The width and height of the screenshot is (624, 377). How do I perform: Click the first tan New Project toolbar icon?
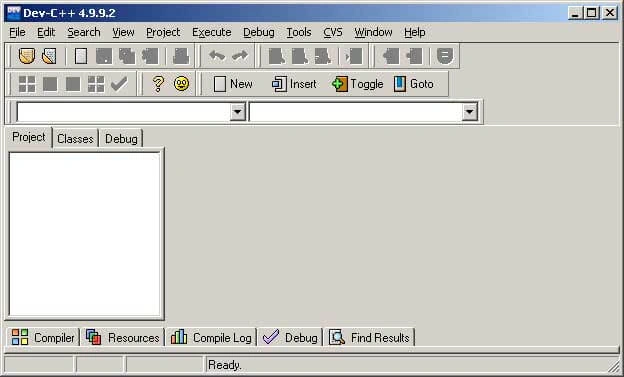27,56
